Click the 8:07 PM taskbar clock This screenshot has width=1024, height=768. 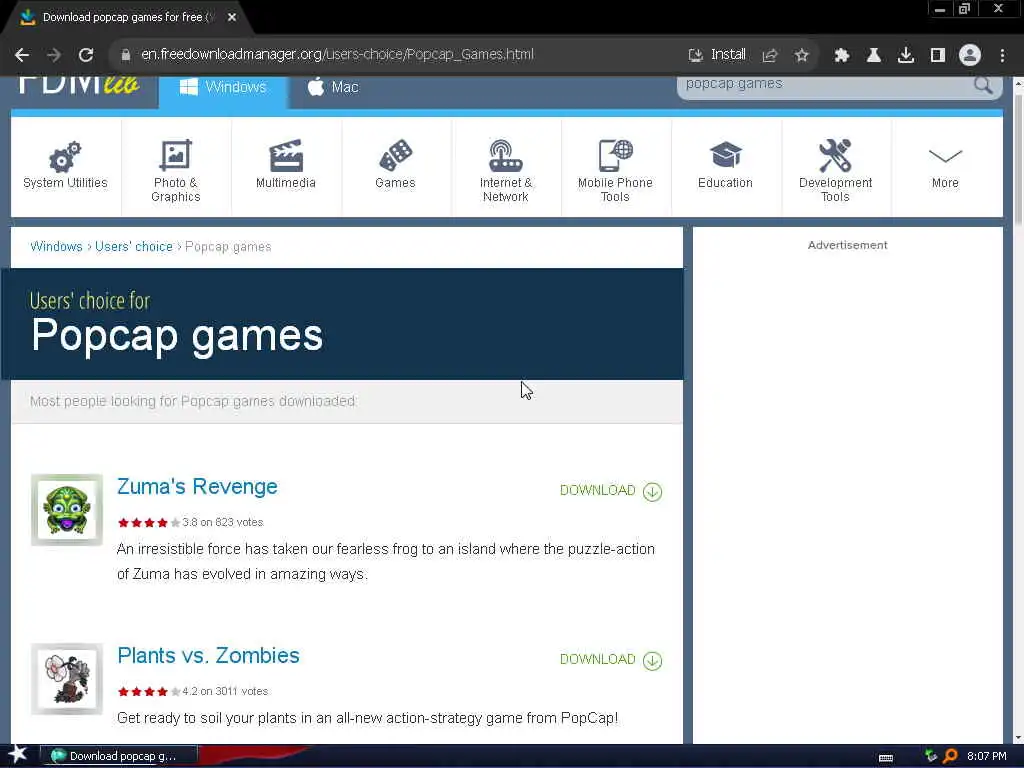click(986, 756)
